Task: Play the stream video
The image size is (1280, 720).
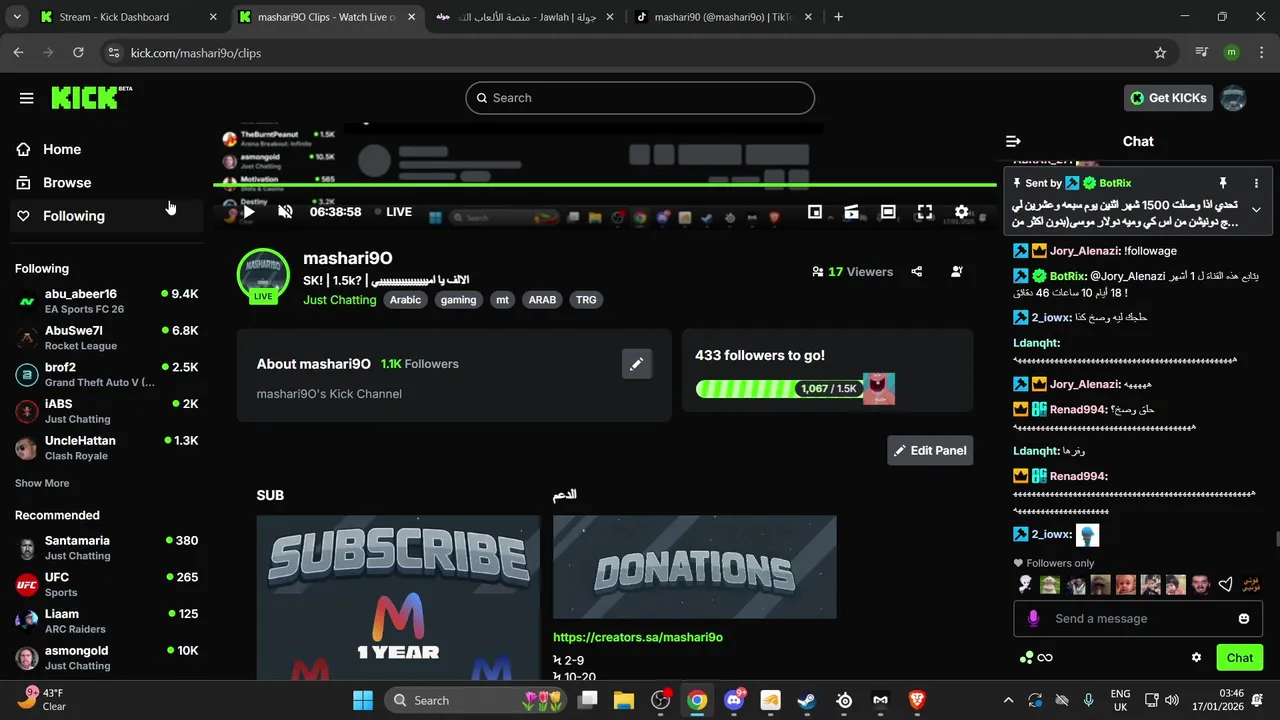Action: point(249,212)
